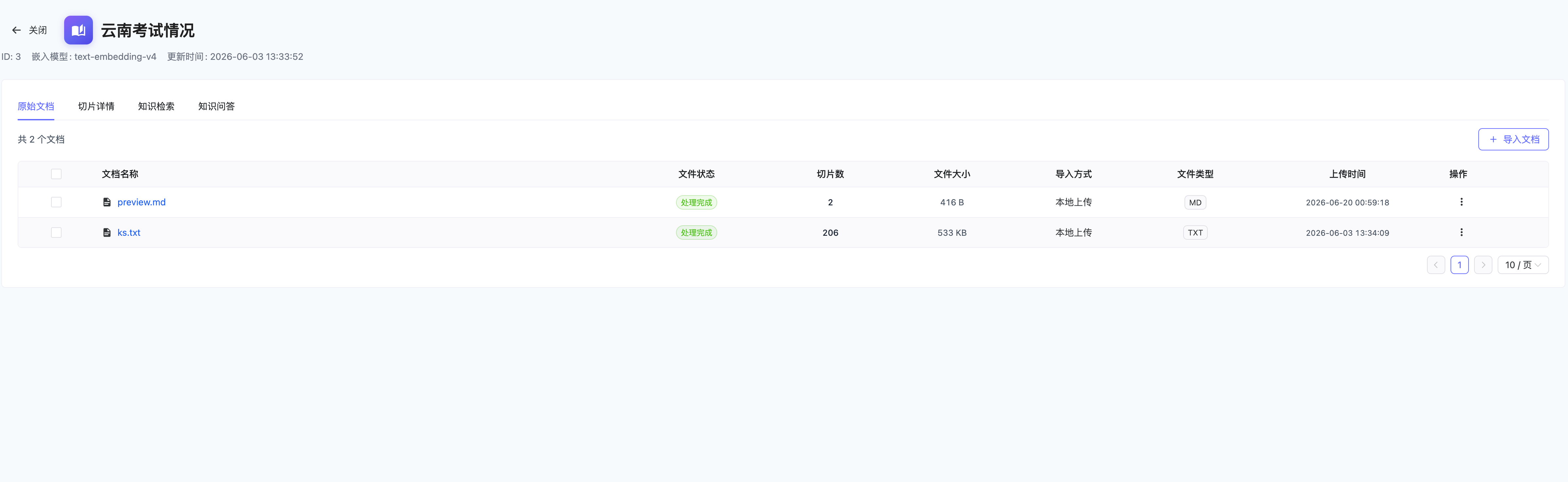
Task: Click the TXT file type tag
Action: coord(1195,232)
